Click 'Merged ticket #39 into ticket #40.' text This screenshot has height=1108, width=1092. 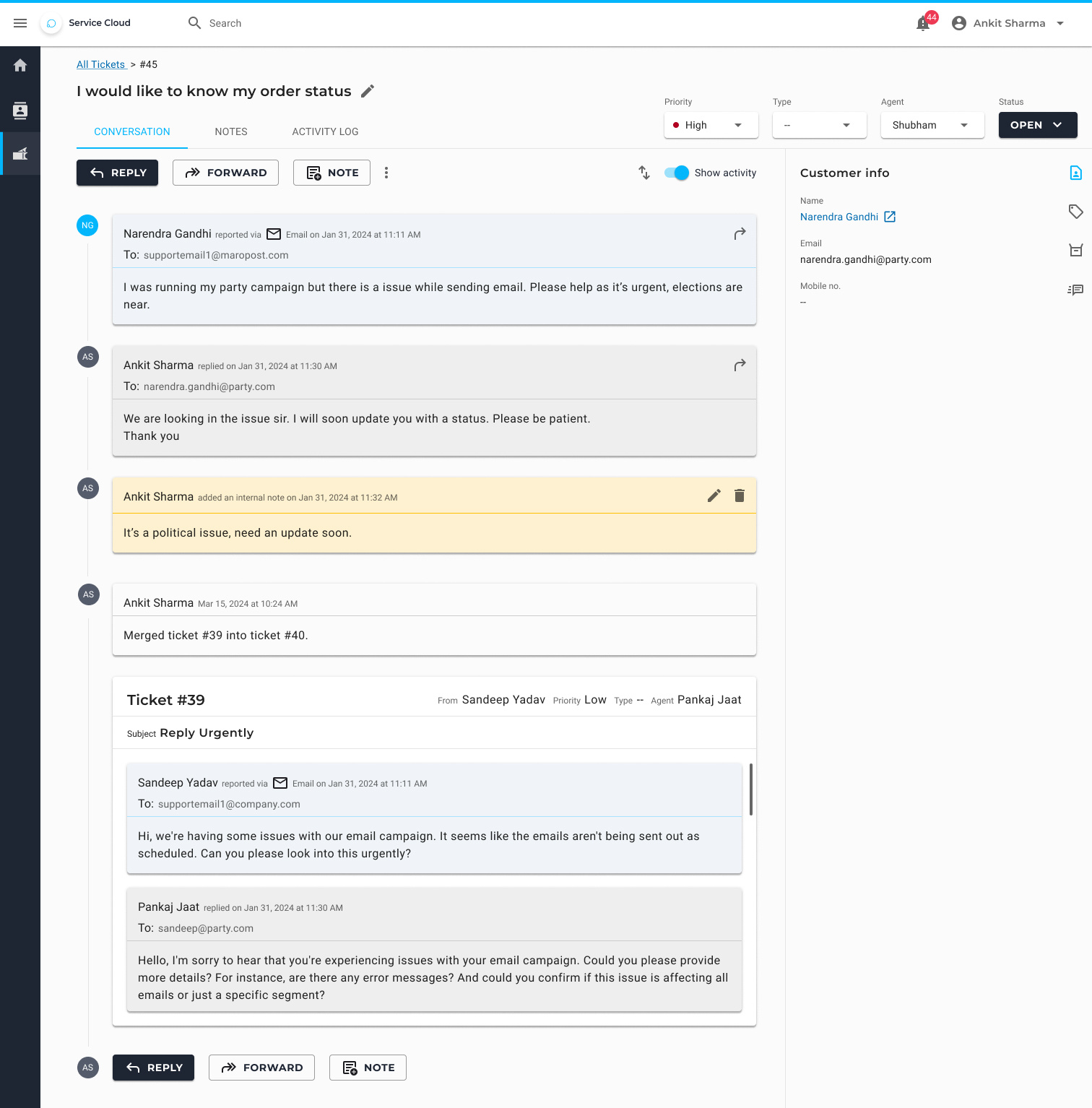coord(216,636)
